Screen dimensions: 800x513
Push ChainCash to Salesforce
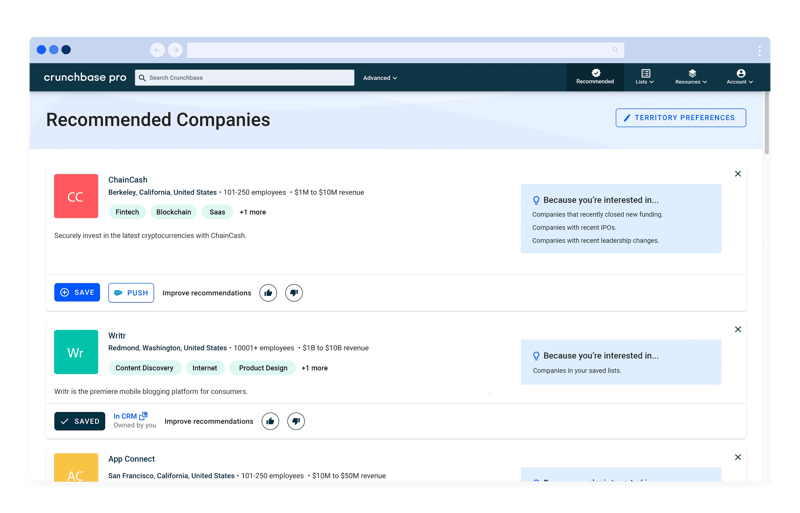131,292
